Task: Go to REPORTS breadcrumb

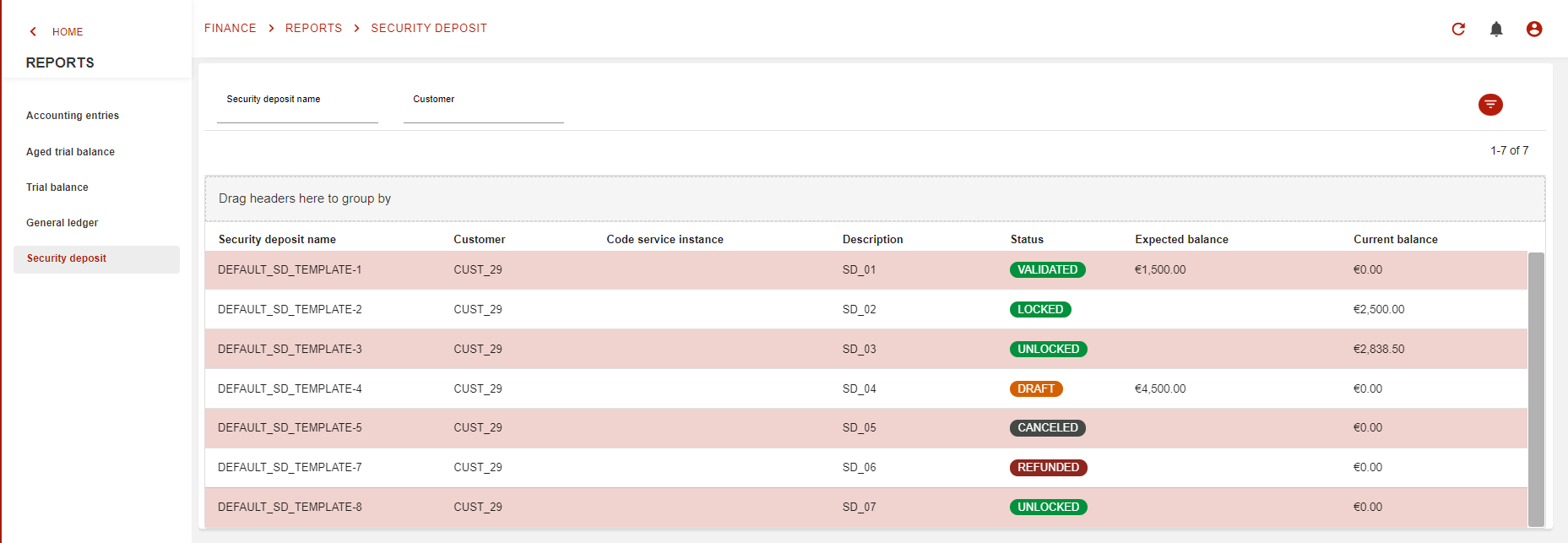Action: tap(313, 29)
